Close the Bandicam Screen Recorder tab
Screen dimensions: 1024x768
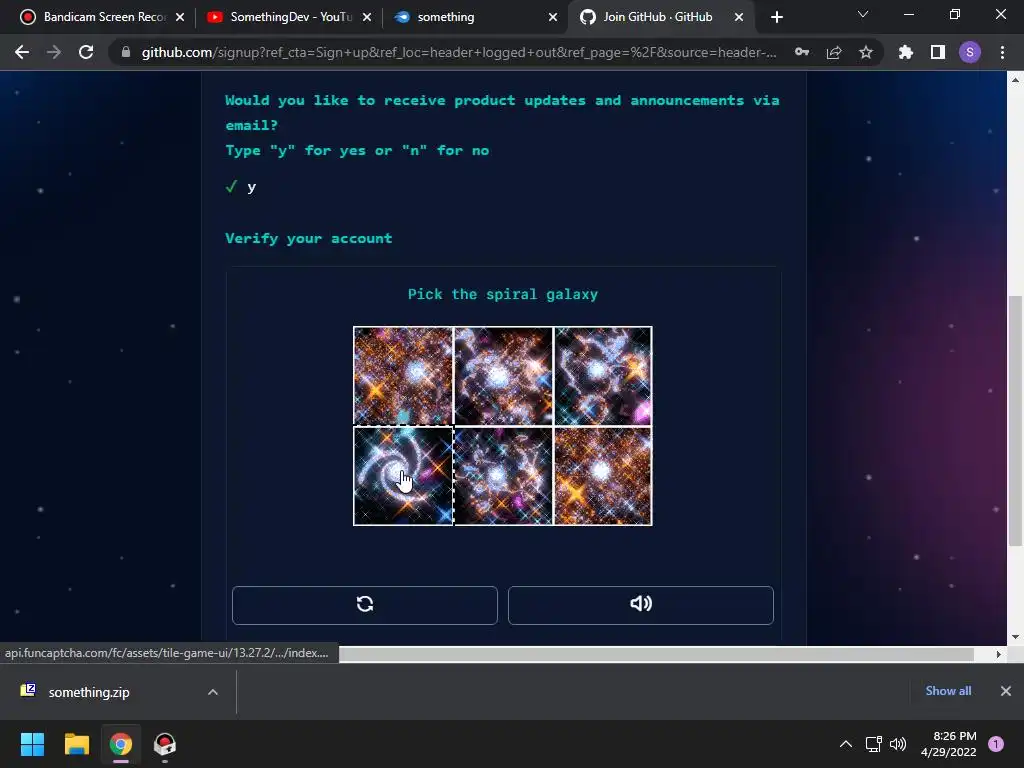coord(180,17)
